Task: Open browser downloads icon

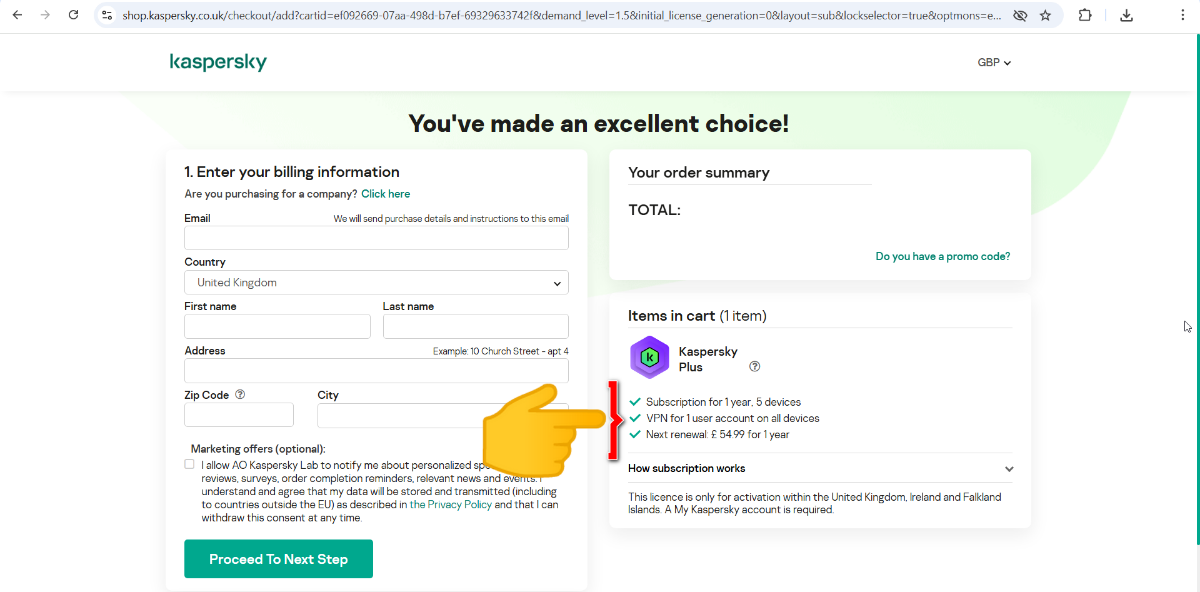Action: click(1127, 15)
